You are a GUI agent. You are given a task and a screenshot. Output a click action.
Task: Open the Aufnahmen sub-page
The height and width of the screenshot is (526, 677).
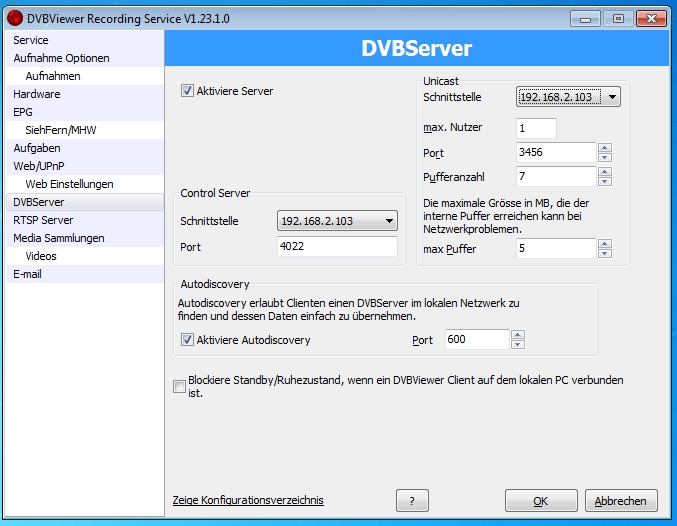coord(85,76)
